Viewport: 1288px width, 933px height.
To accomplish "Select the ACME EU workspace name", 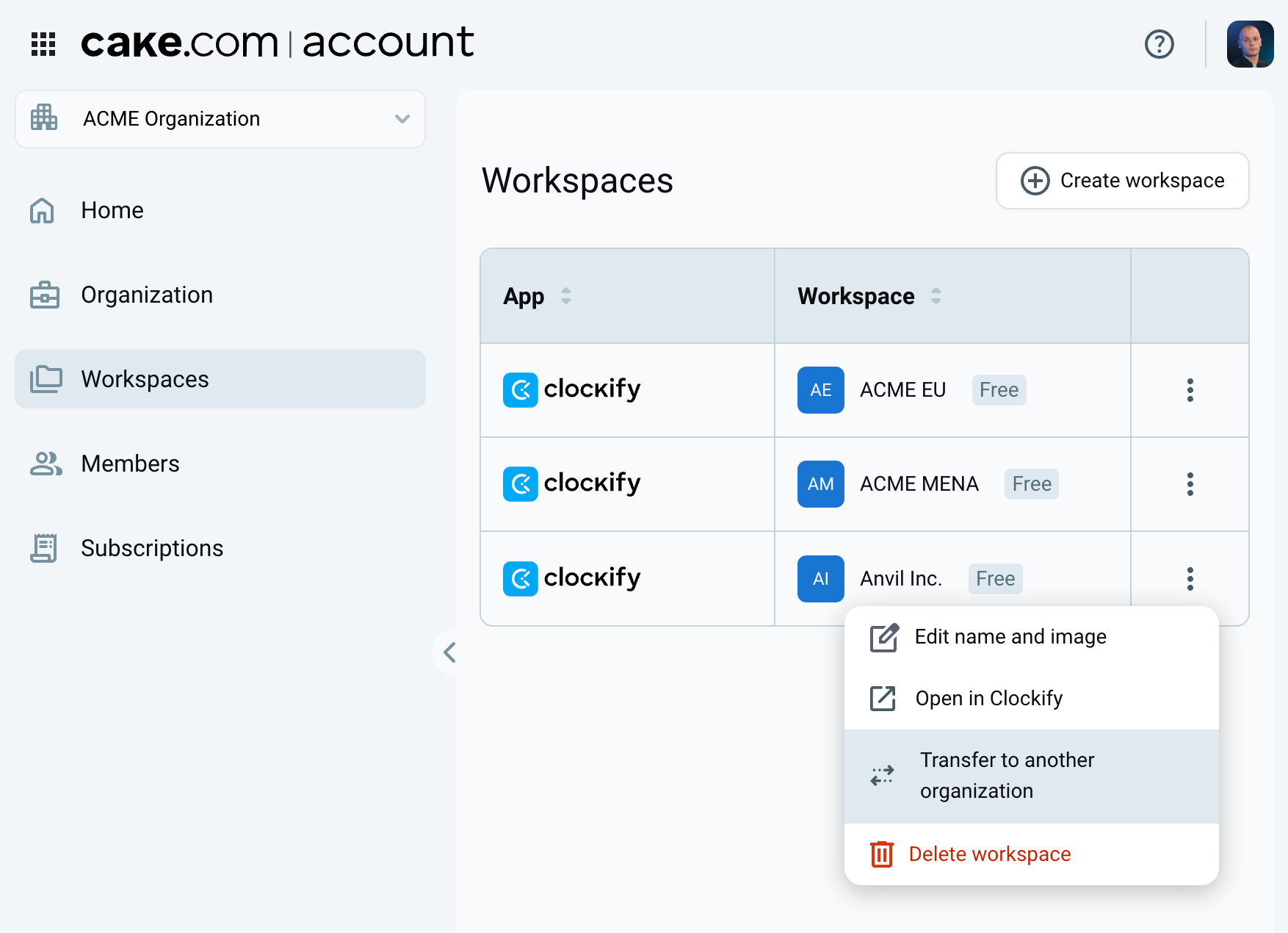I will (x=902, y=390).
